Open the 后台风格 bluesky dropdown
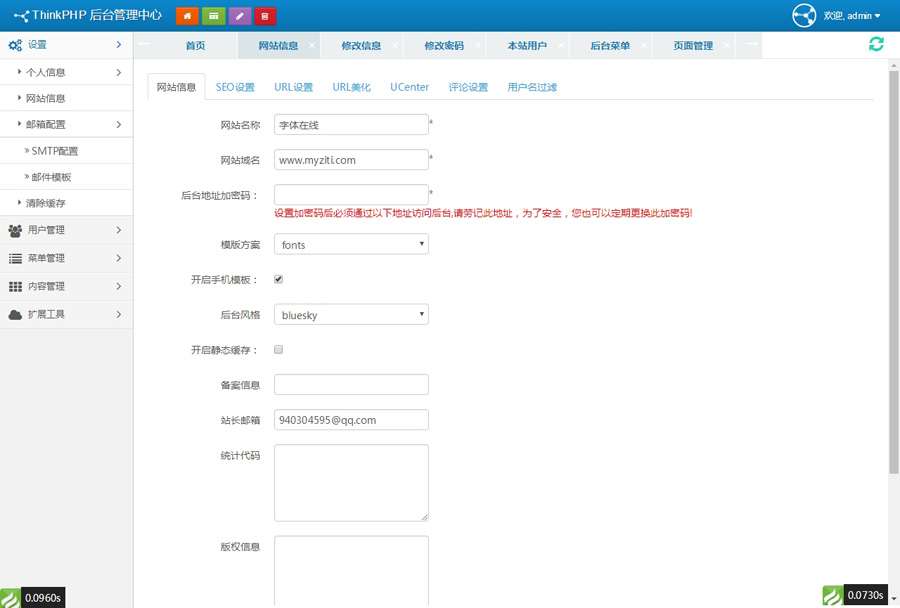The height and width of the screenshot is (608, 900). coord(351,315)
